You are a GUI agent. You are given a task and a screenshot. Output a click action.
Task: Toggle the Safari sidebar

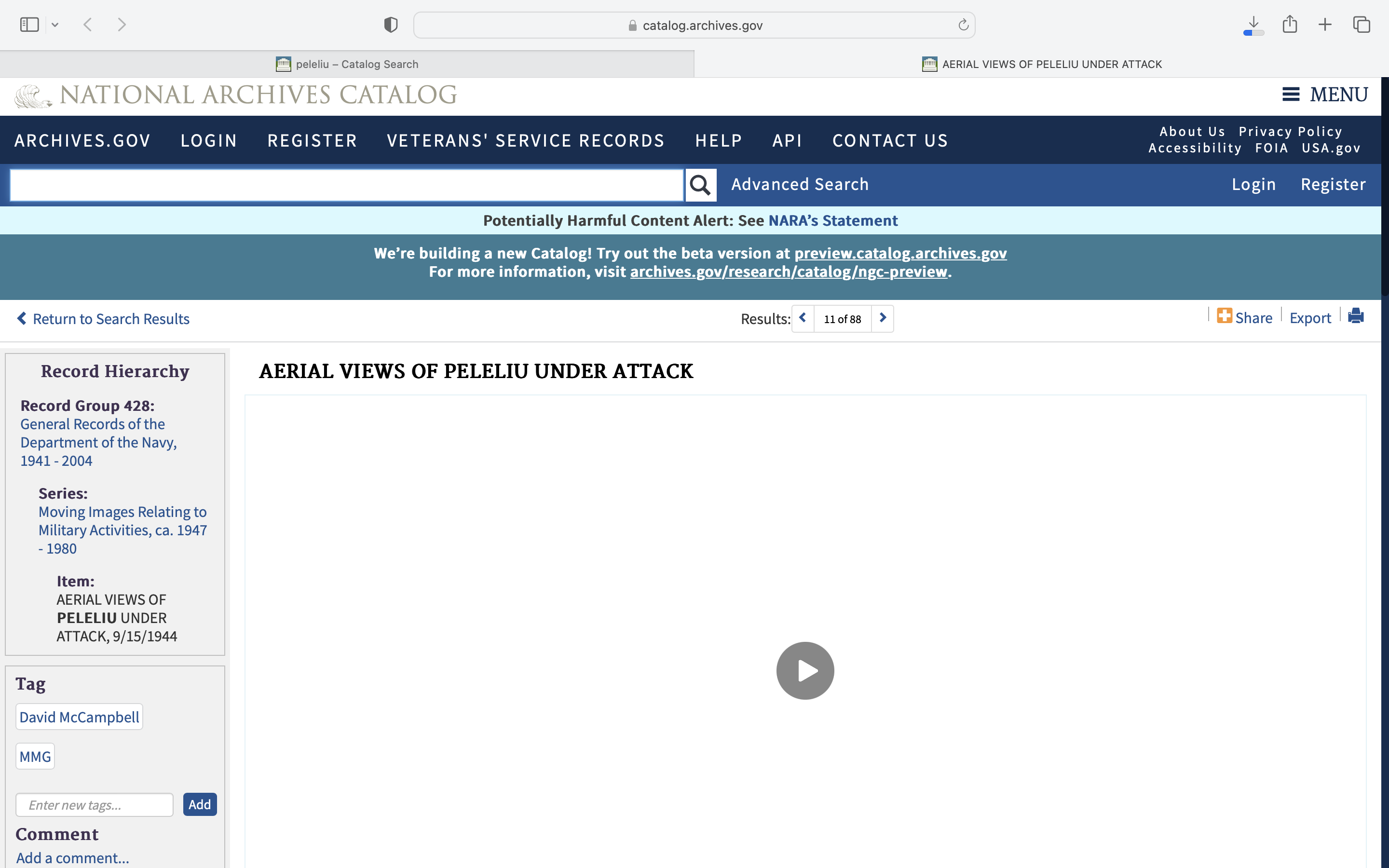(x=29, y=25)
